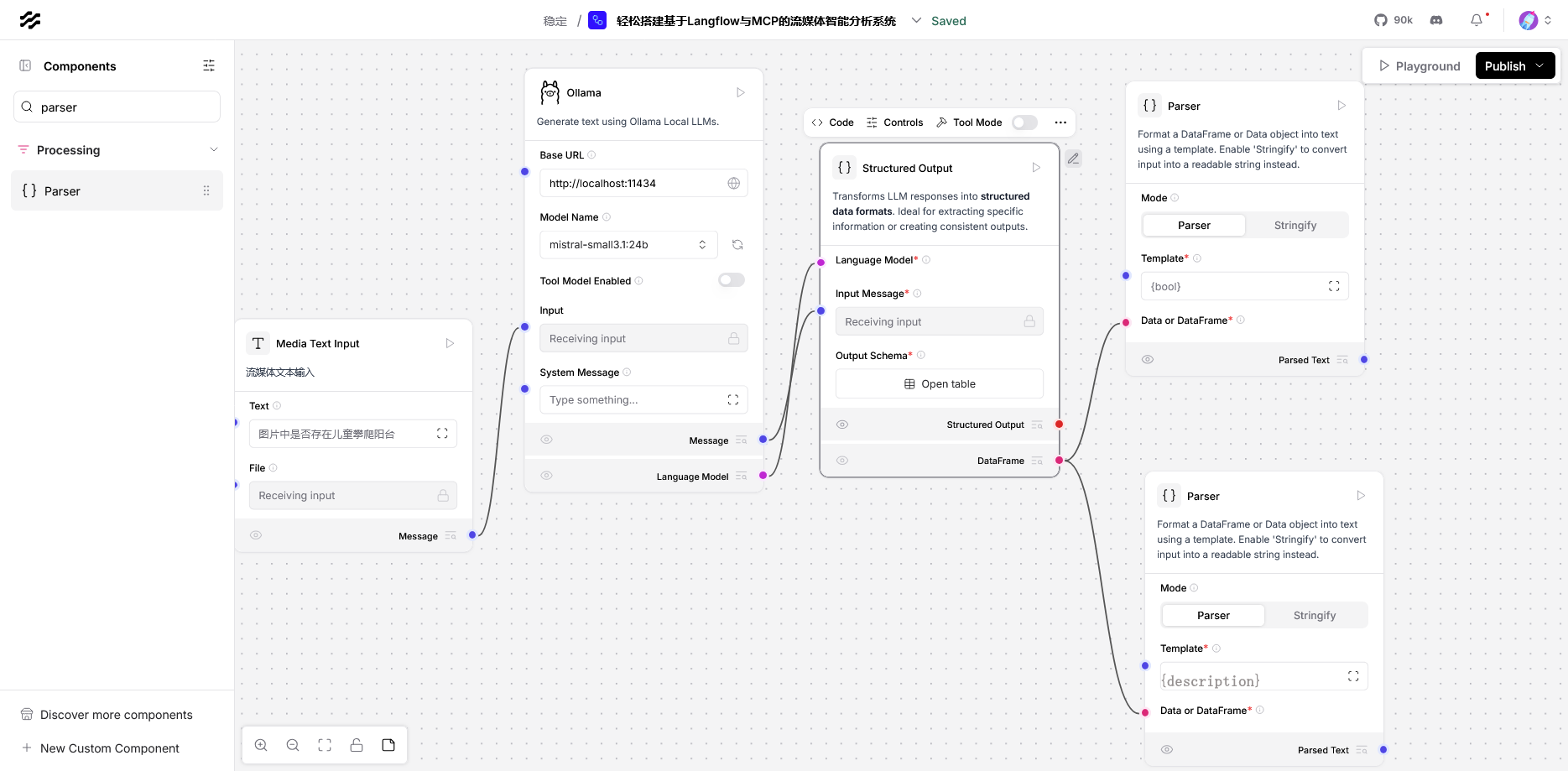Viewport: 1568px width, 771px height.
Task: Toggle visibility of Language Model output
Action: pos(546,476)
